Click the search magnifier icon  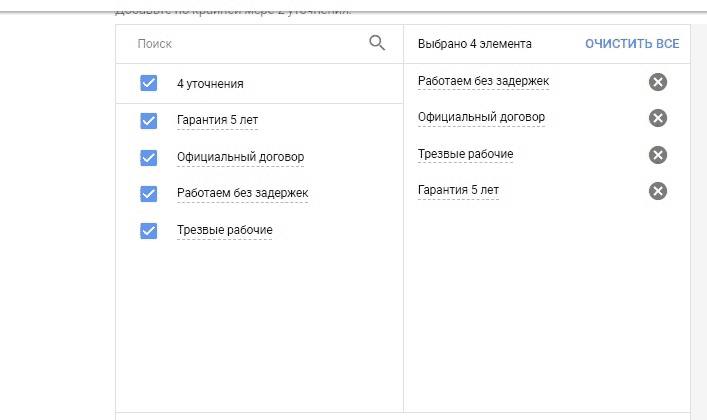coord(377,43)
